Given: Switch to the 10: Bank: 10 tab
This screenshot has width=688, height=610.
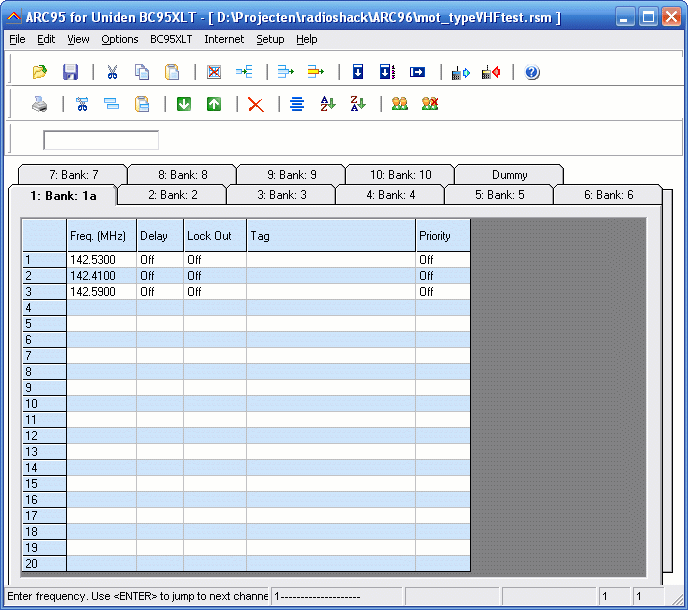Looking at the screenshot, I should [x=401, y=175].
